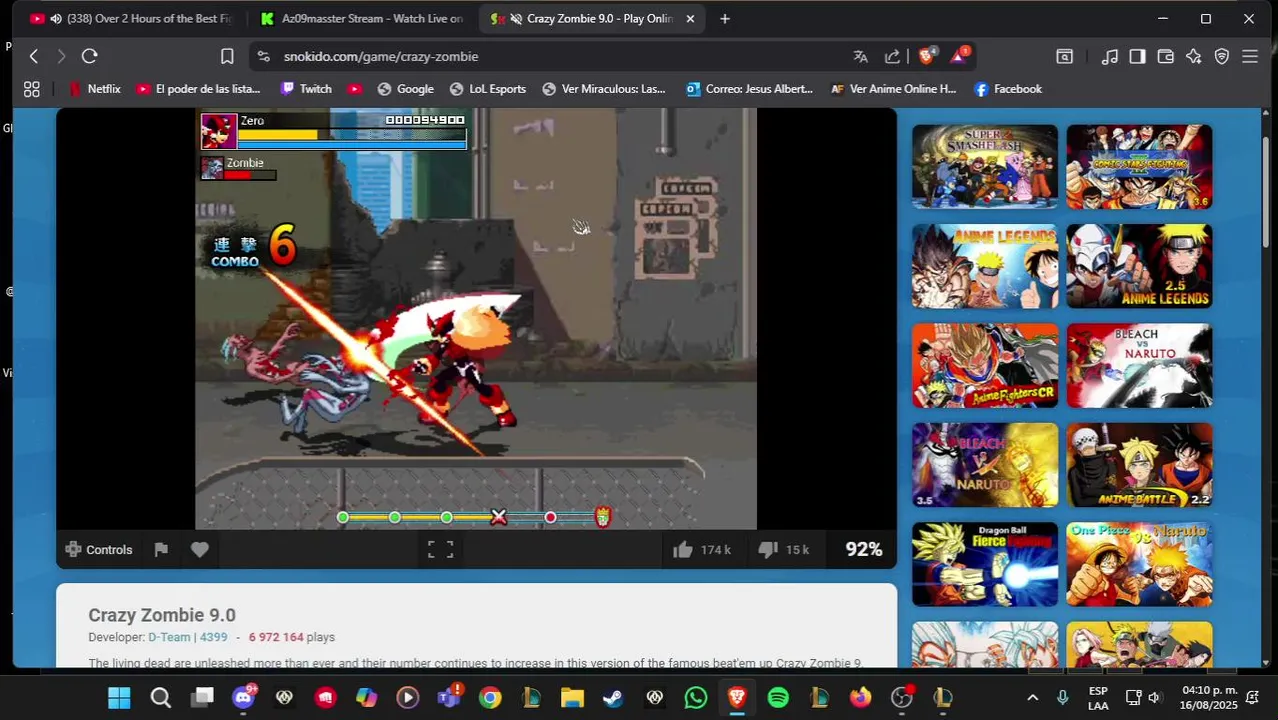Like the game with thumbs up
The height and width of the screenshot is (720, 1278).
click(702, 549)
